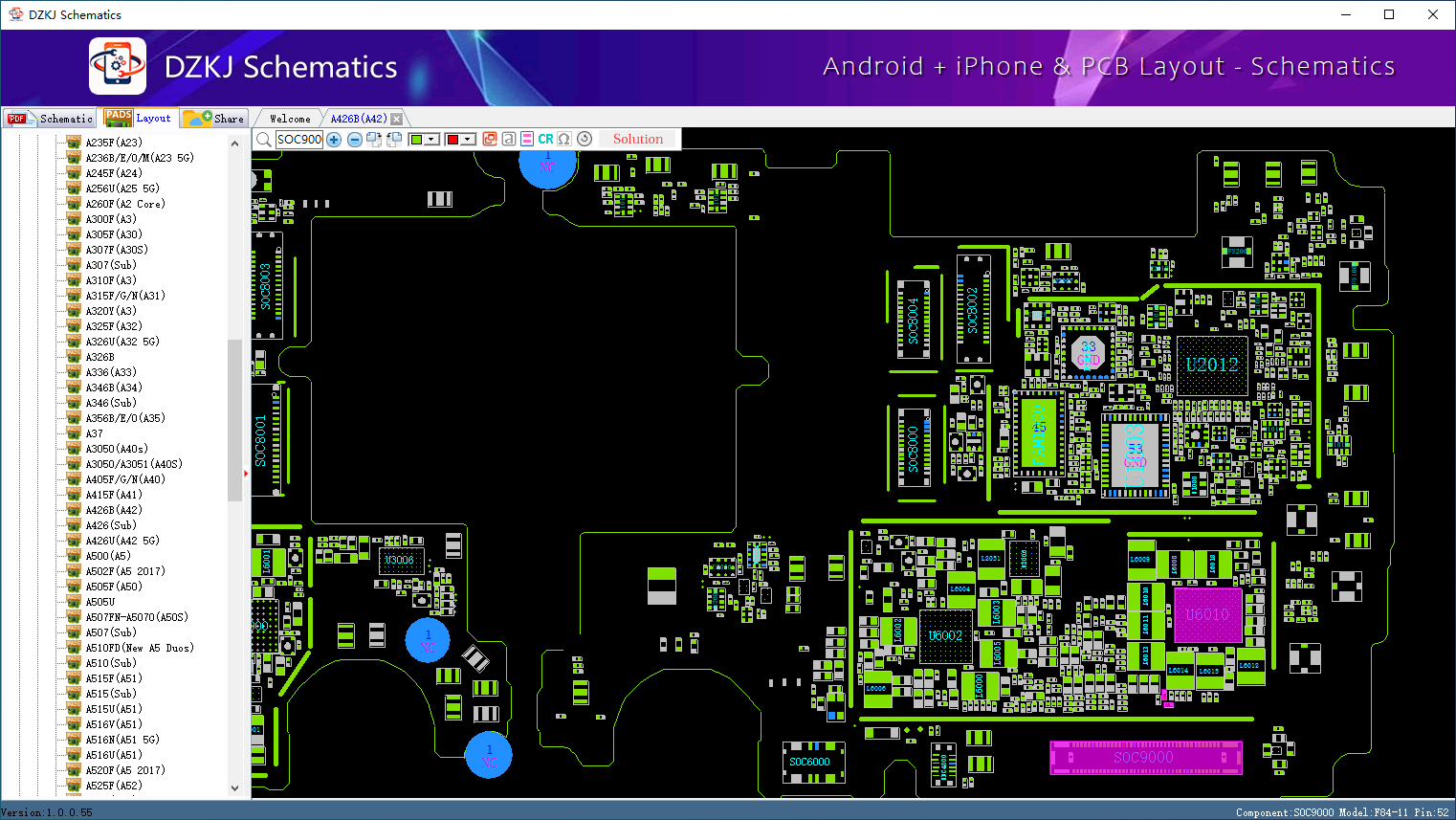
Task: Select A235F(A23) in the model tree
Action: coord(114,143)
